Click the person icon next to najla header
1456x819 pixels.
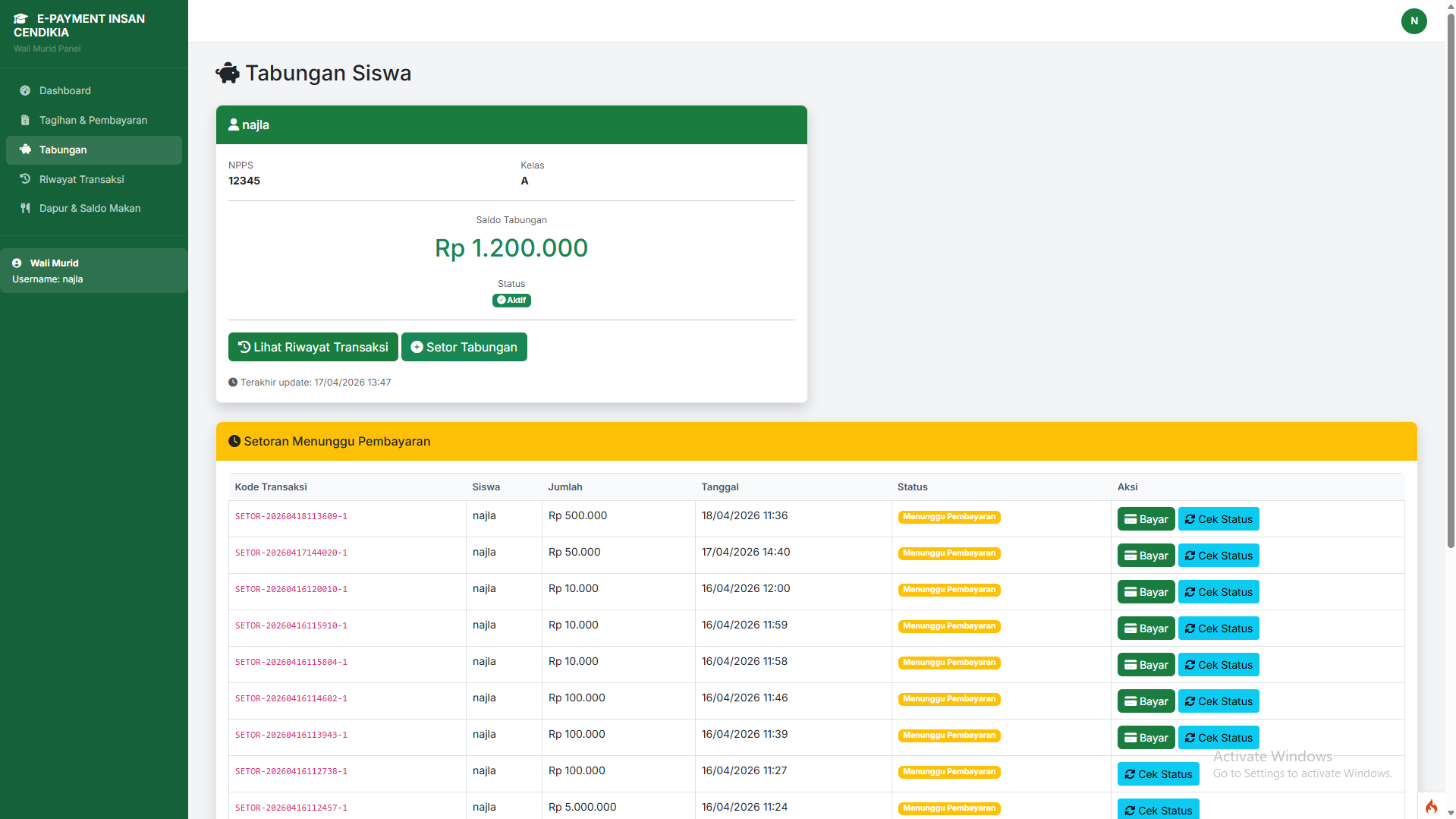point(234,124)
